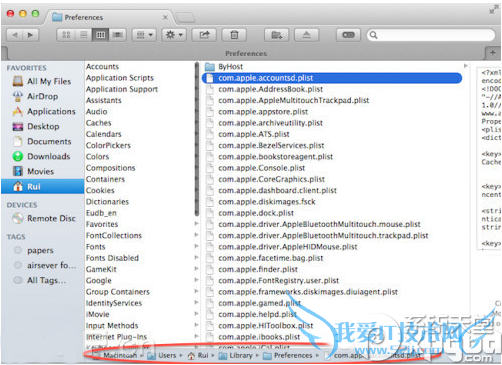
Task: Go to Users in the path bar
Action: (162, 355)
